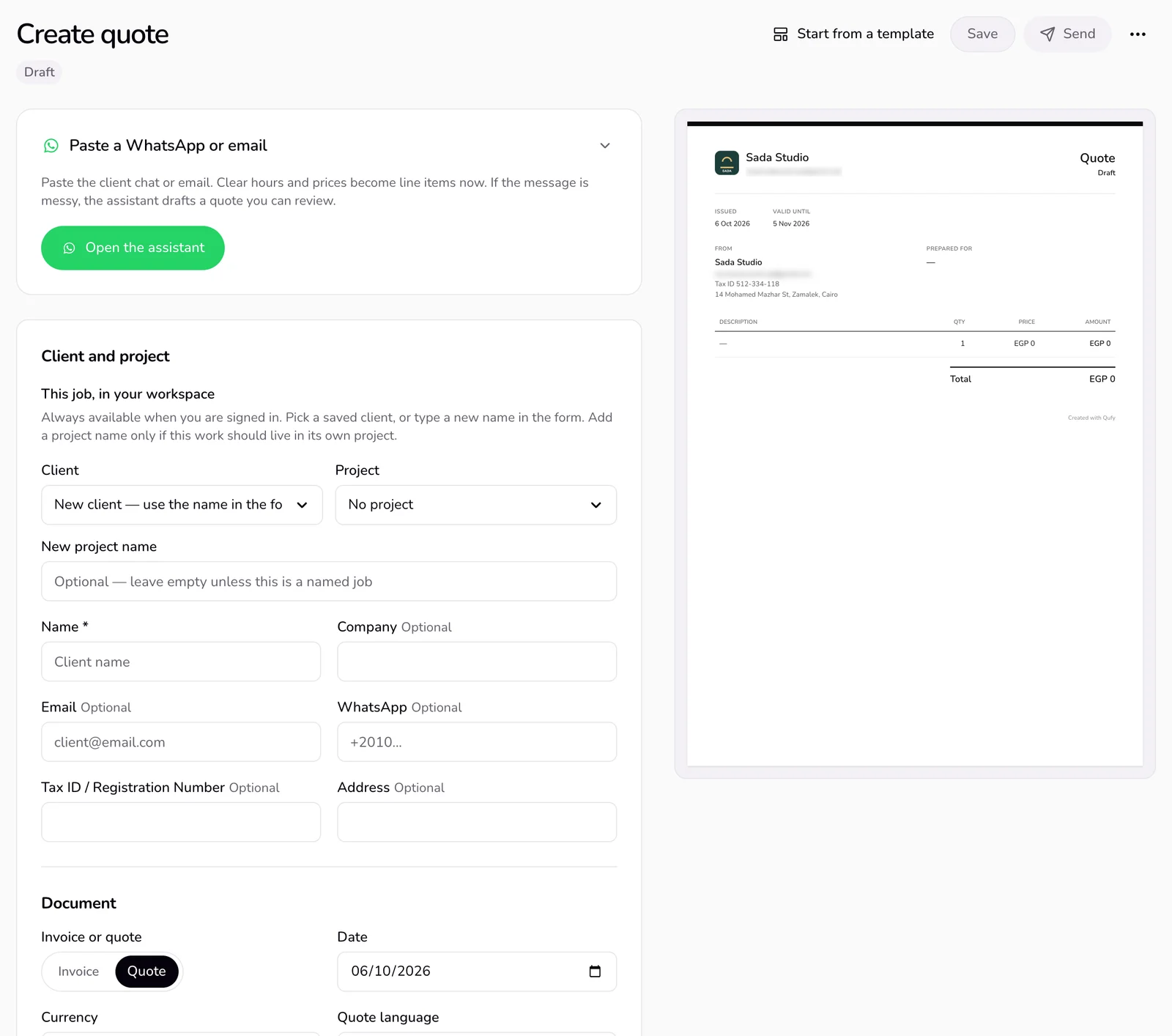Click the Created with Qufy footer text

(1091, 418)
